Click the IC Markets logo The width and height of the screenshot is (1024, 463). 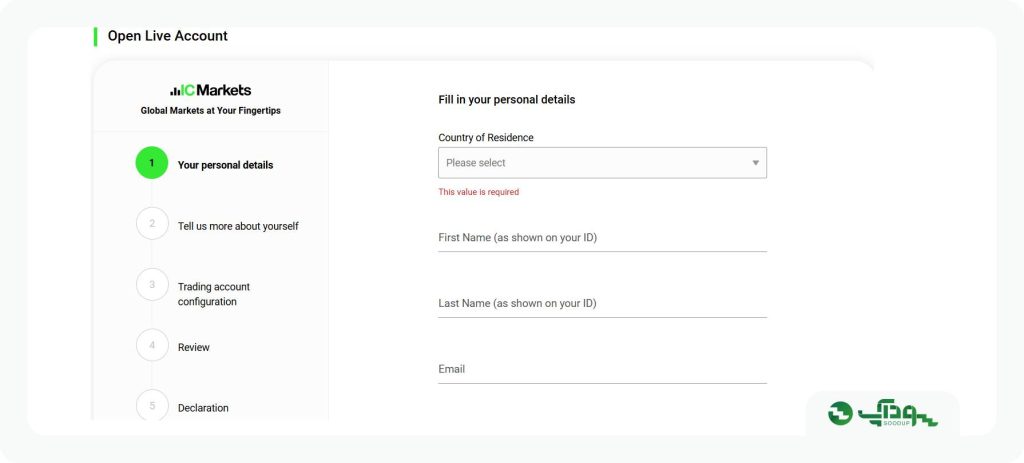click(x=210, y=90)
